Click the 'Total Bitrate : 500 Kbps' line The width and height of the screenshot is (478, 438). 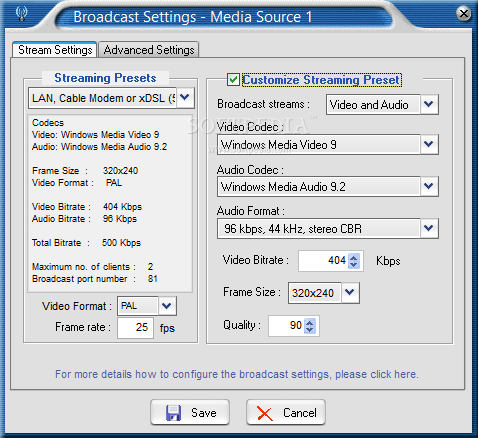[x=86, y=243]
